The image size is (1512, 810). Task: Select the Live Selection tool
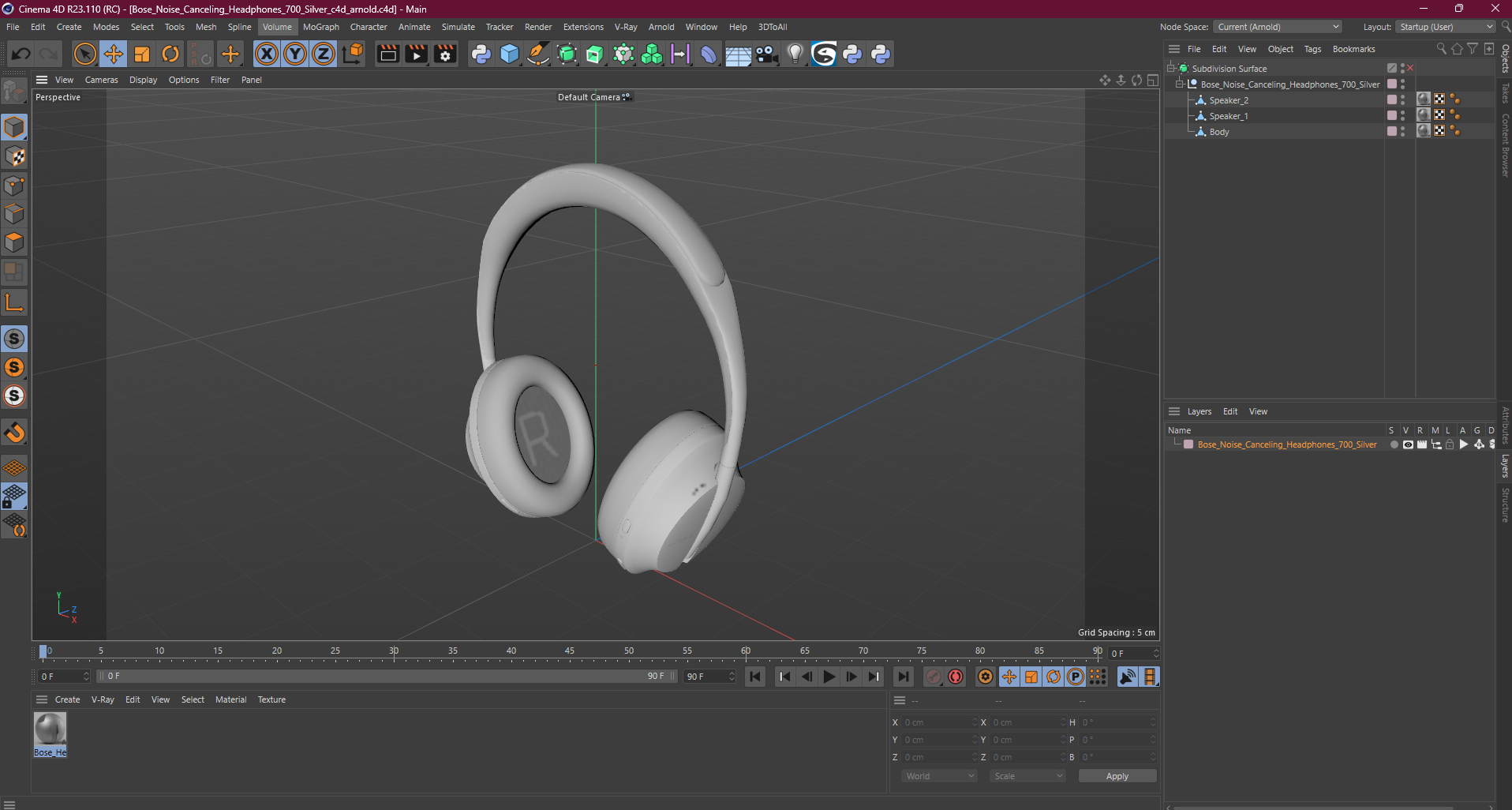pyautogui.click(x=84, y=54)
